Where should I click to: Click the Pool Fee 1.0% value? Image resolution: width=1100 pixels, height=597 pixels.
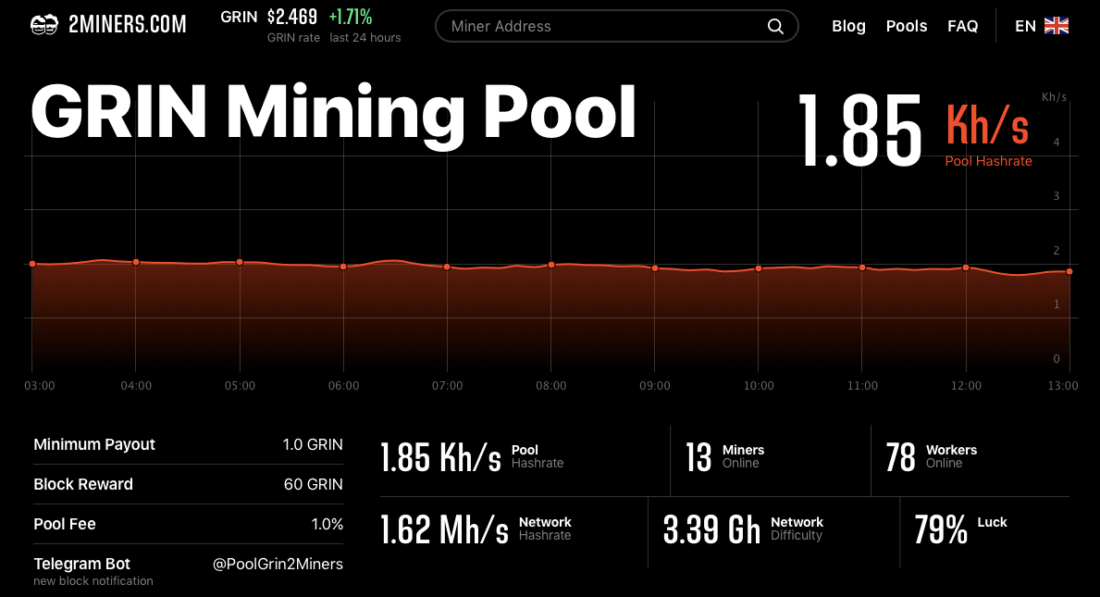point(328,524)
